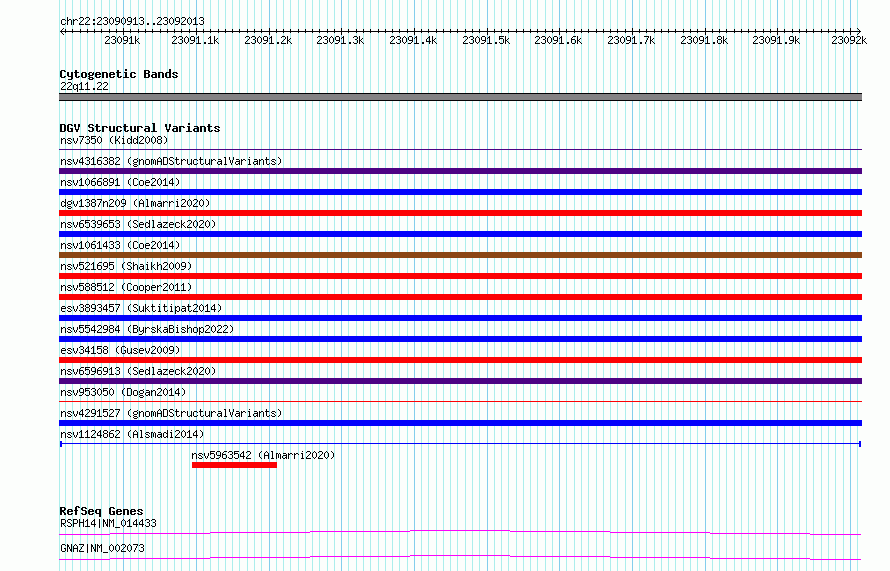
Task: Open variant nsv521695 (Shaikh2009) label
Action: pos(126,266)
